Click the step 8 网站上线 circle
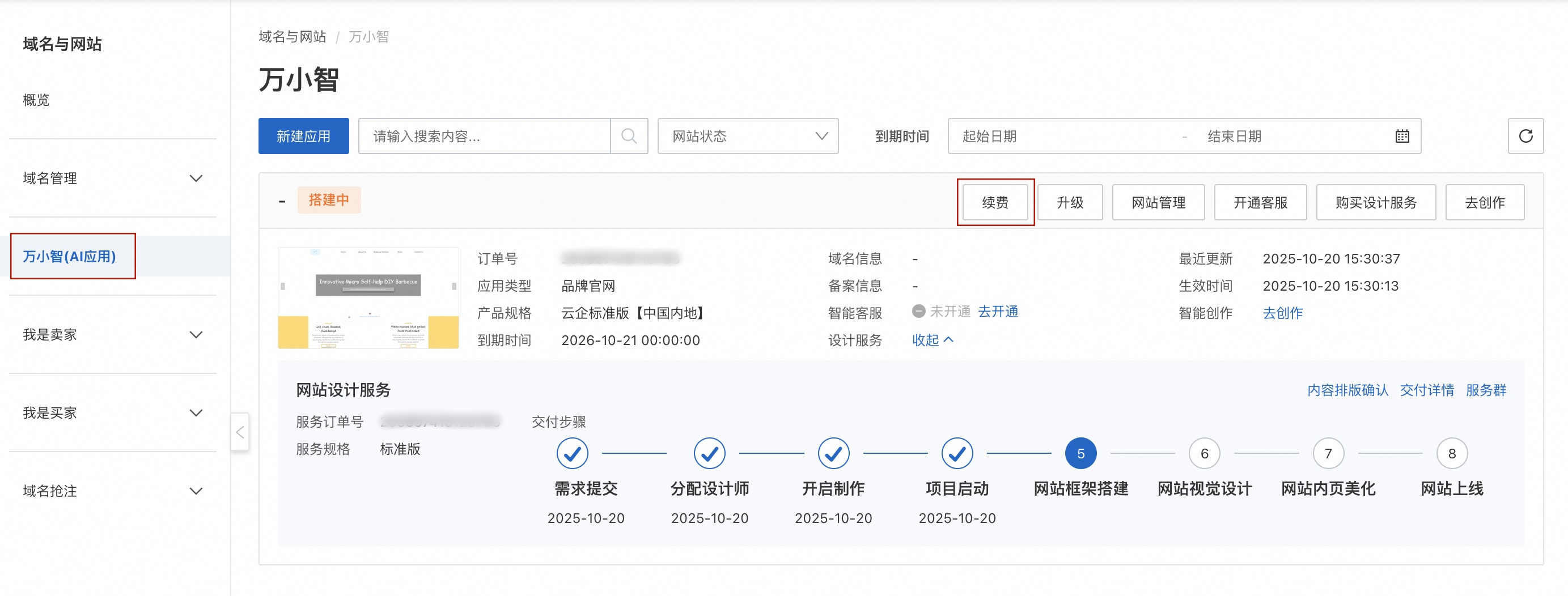Viewport: 1568px width, 596px height. (1452, 453)
